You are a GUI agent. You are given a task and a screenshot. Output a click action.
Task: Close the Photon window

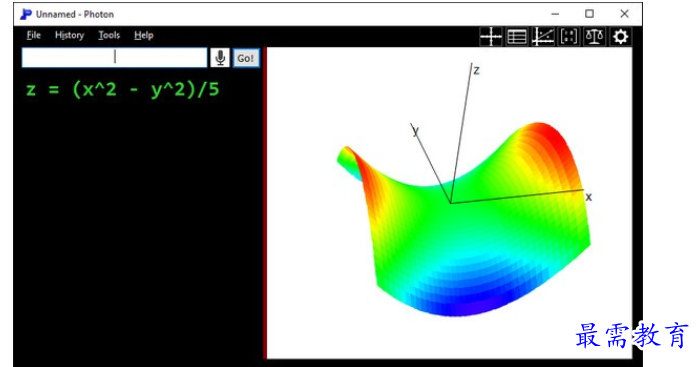pyautogui.click(x=624, y=14)
